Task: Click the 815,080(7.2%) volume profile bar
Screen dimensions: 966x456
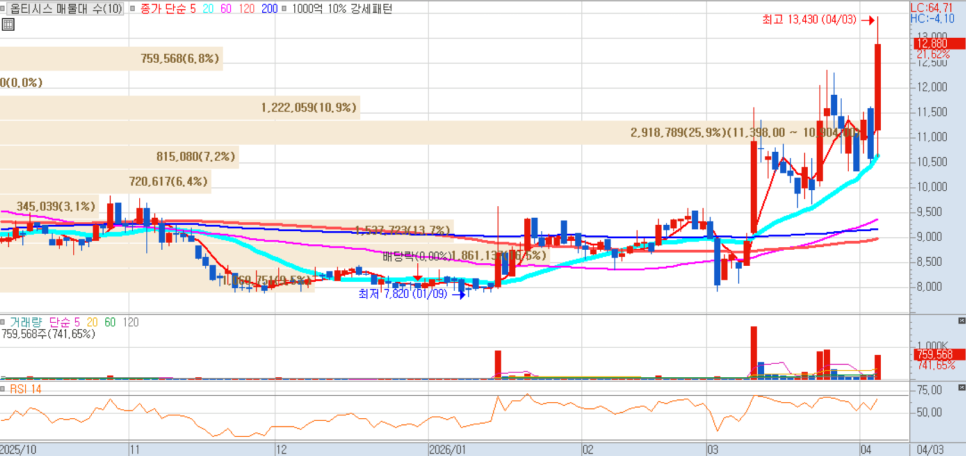Action: 120,157
